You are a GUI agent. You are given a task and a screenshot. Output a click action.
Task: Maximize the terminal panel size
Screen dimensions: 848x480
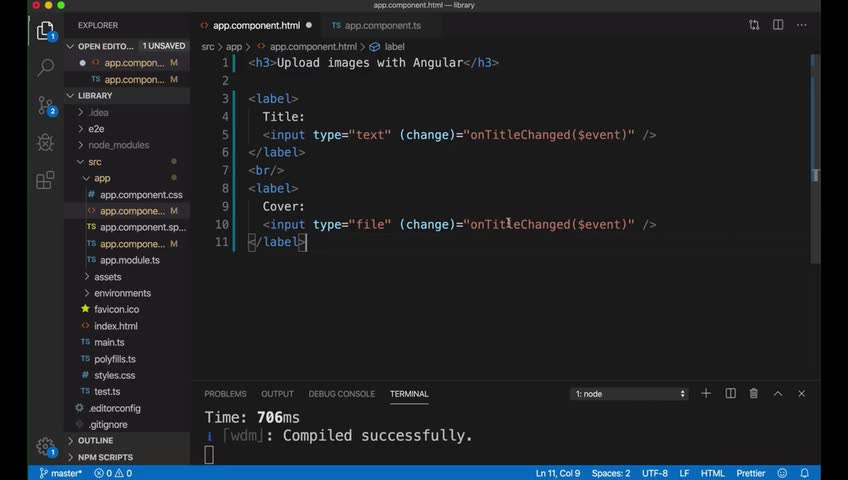[778, 394]
